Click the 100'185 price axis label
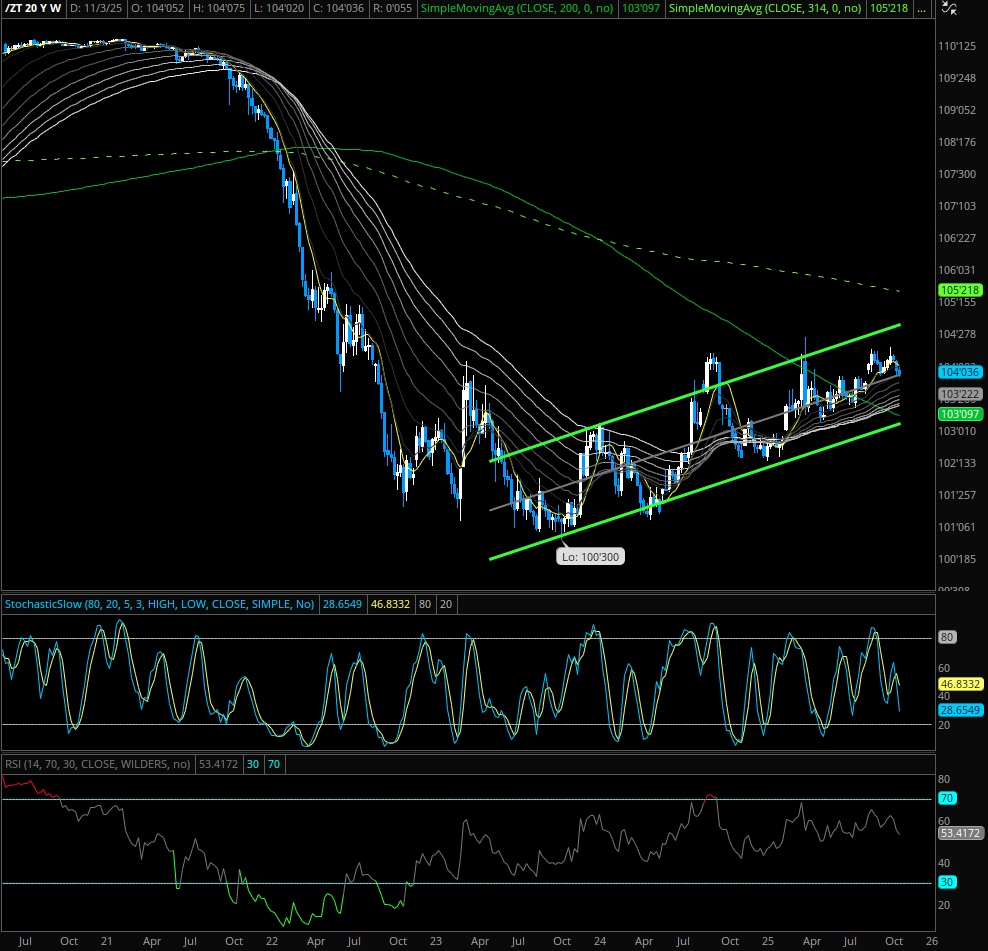The height and width of the screenshot is (951, 988). click(956, 559)
